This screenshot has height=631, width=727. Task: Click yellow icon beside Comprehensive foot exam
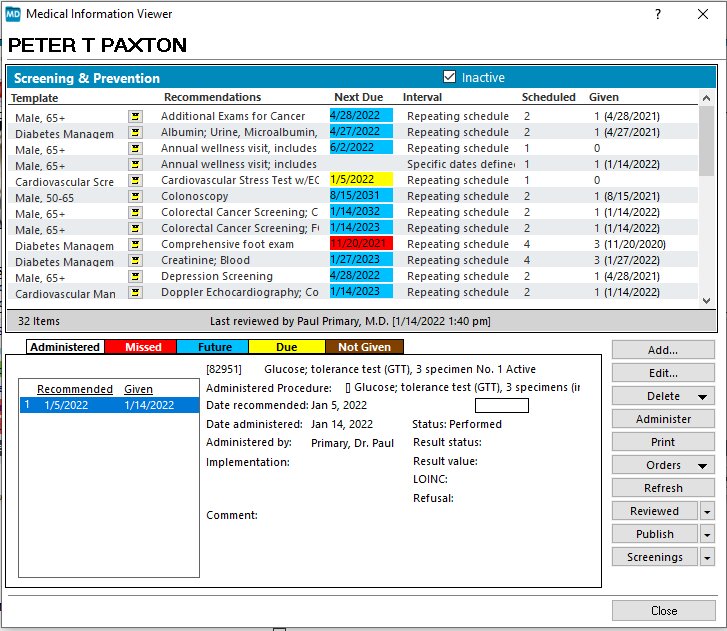pyautogui.click(x=135, y=244)
